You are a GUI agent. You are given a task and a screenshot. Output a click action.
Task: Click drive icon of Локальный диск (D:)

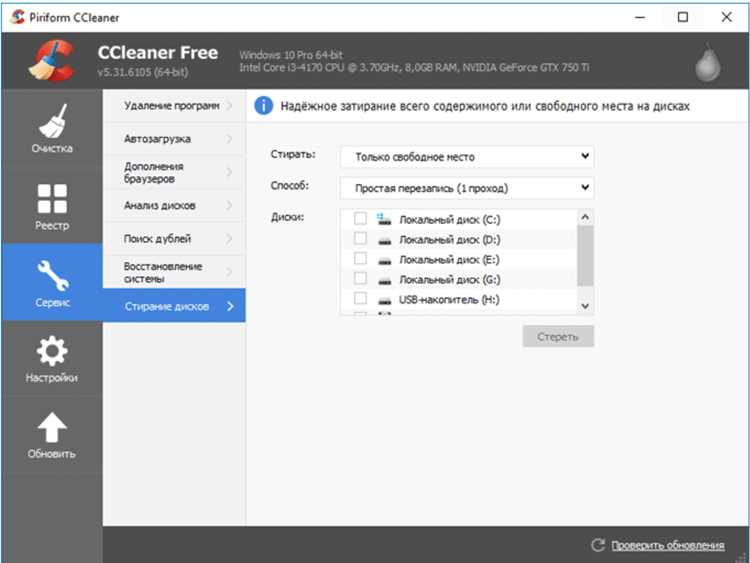(x=385, y=241)
